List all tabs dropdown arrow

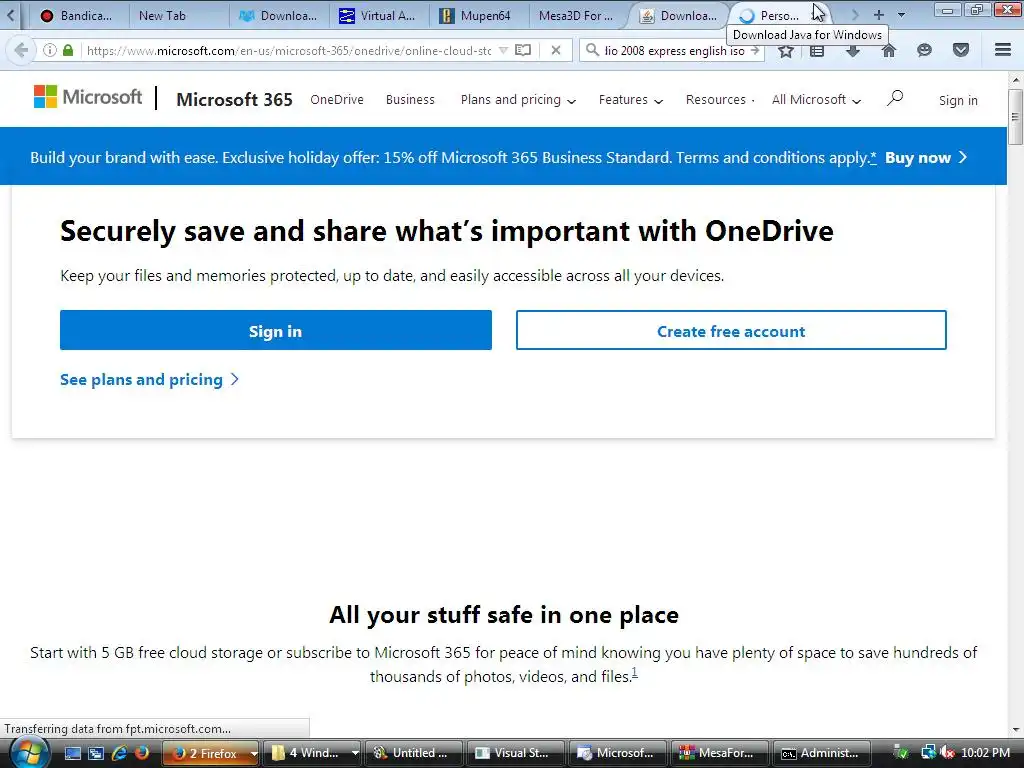901,14
